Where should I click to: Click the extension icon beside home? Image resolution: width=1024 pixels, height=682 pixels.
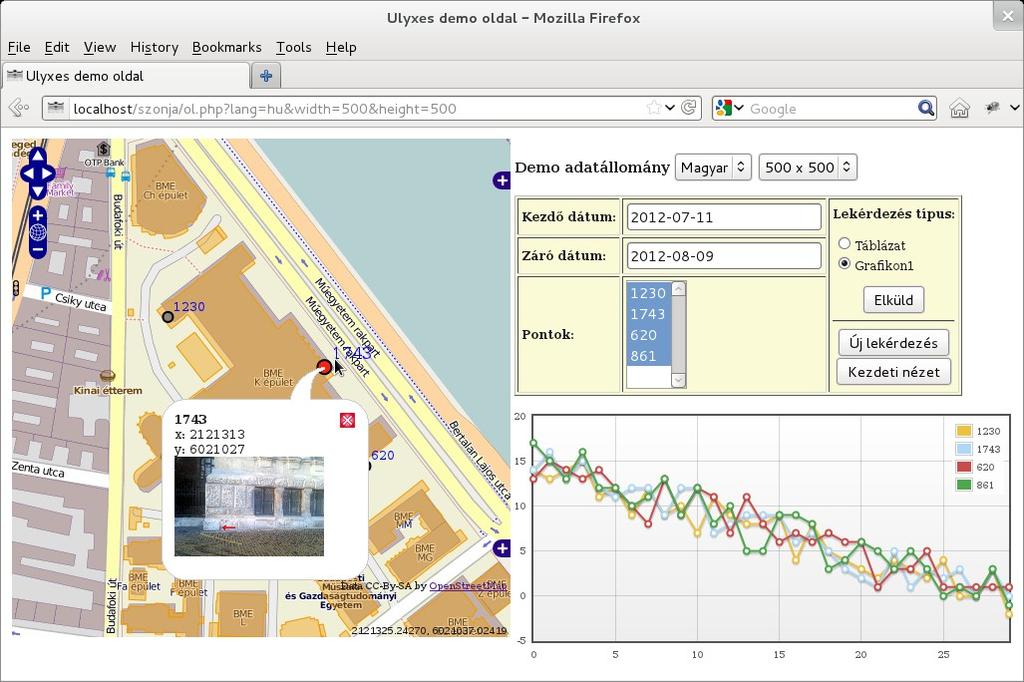pos(992,108)
